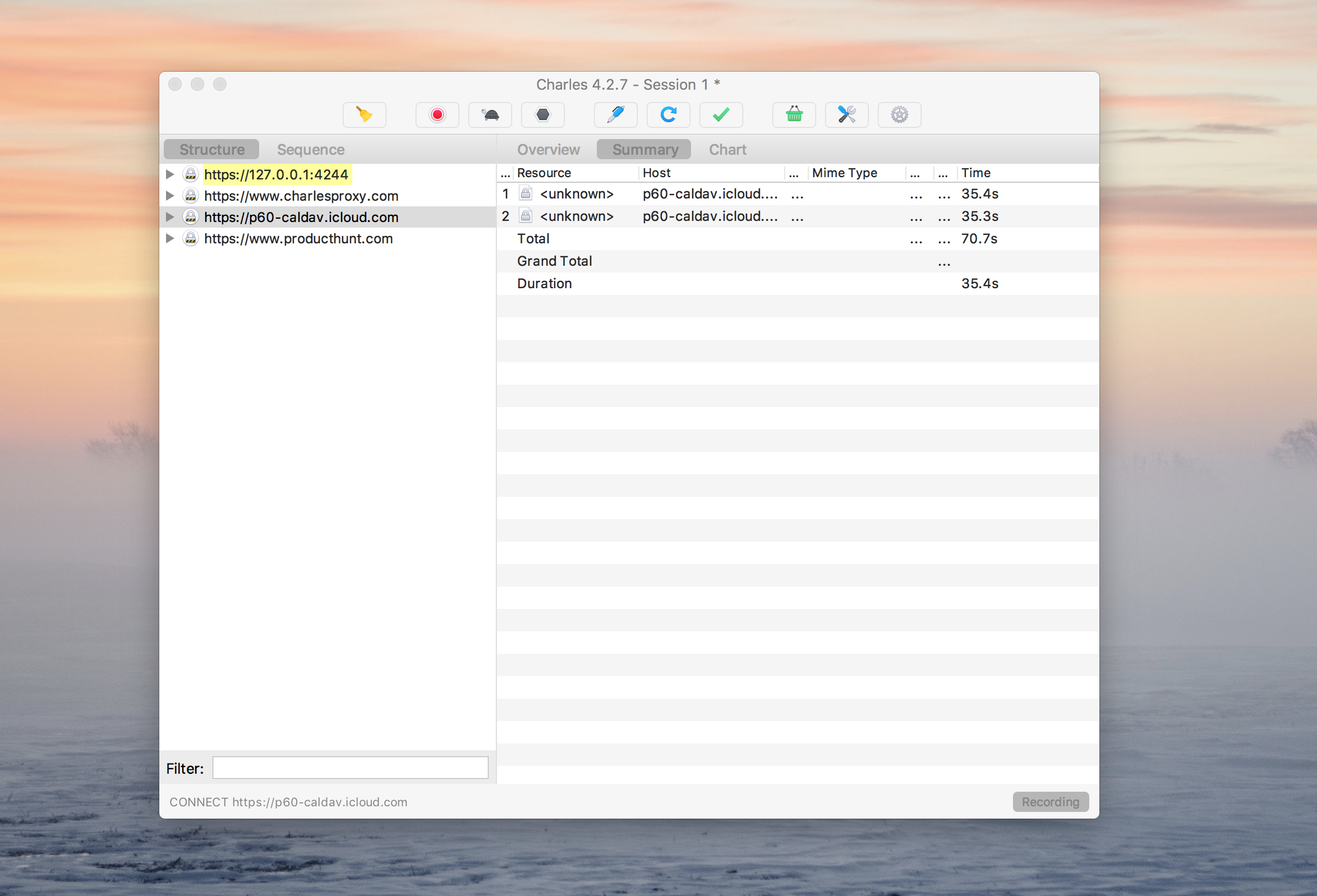Screen dimensions: 1317x896
Task: Open Settings with the gear icon
Action: (899, 115)
